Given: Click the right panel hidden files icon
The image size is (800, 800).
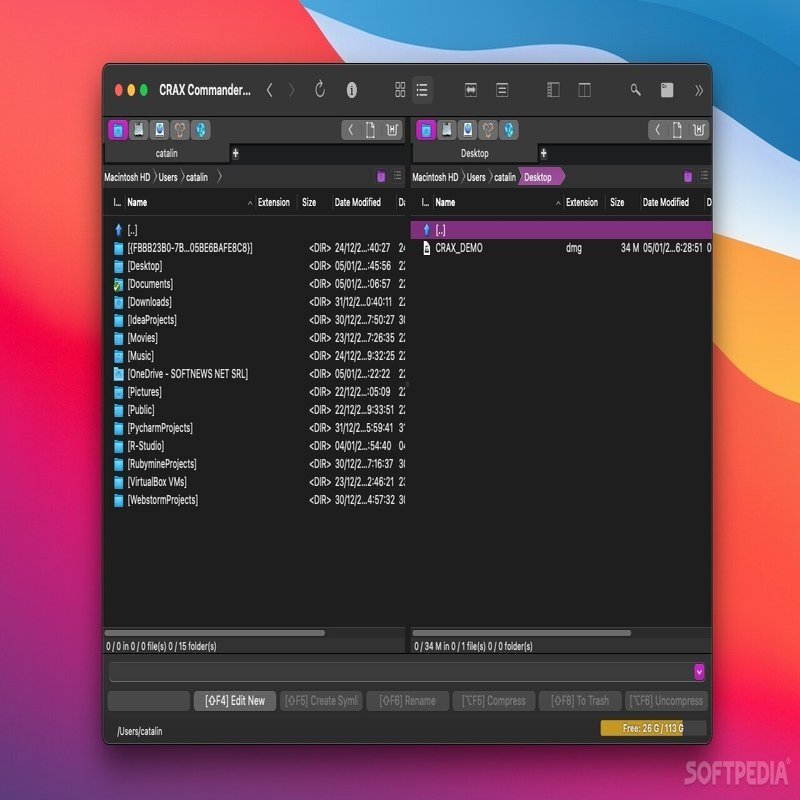Looking at the screenshot, I should click(698, 130).
